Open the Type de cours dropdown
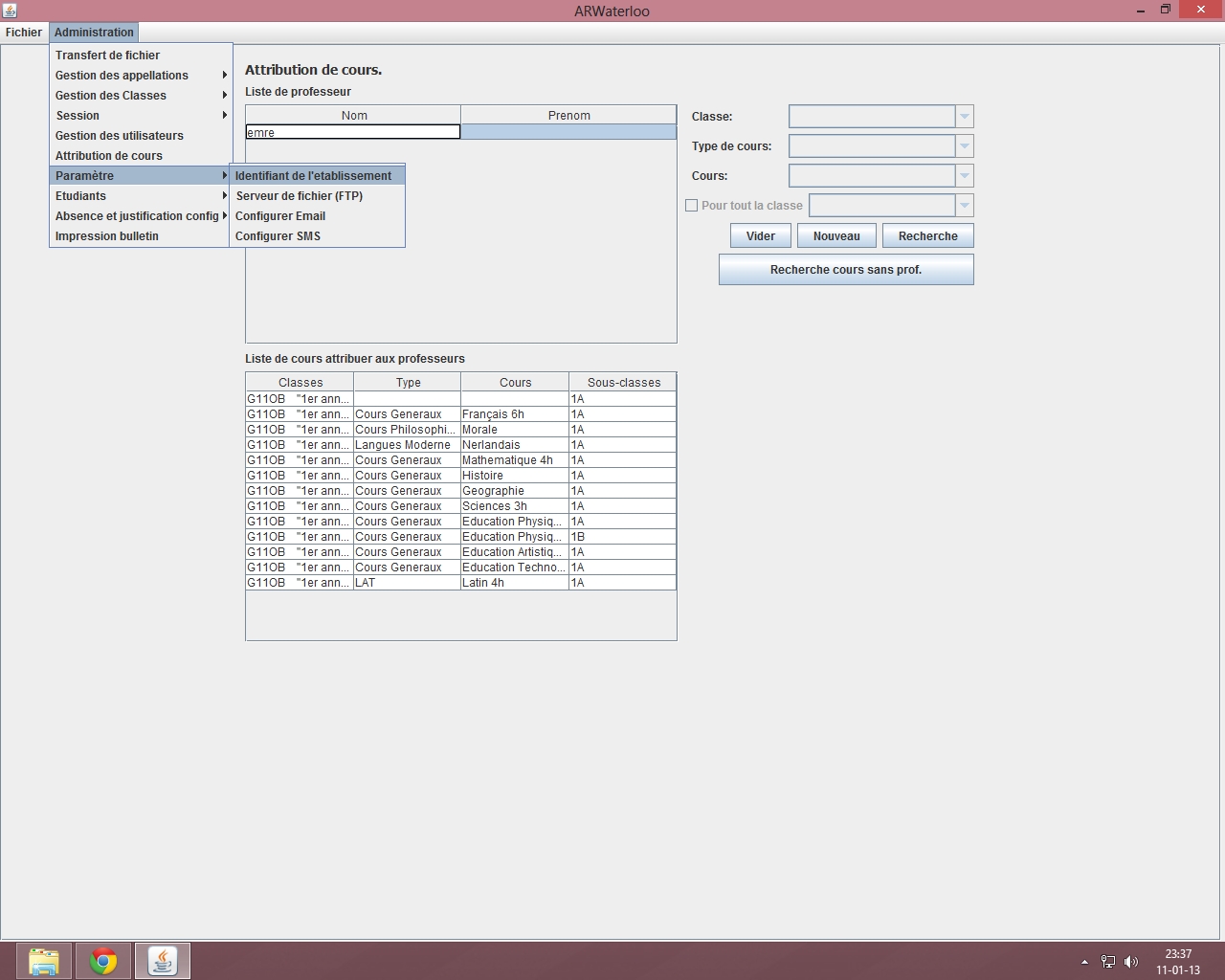The width and height of the screenshot is (1225, 980). 964,146
